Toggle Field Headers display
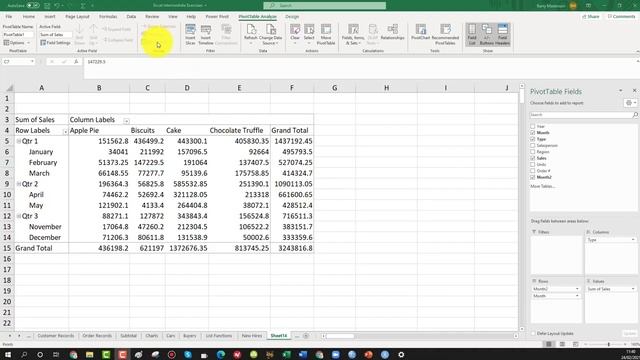The height and width of the screenshot is (360, 640). click(x=502, y=34)
